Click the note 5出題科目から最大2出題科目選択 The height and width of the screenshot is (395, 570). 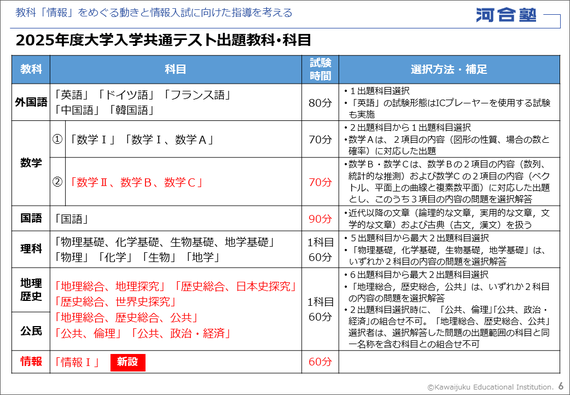(x=417, y=238)
